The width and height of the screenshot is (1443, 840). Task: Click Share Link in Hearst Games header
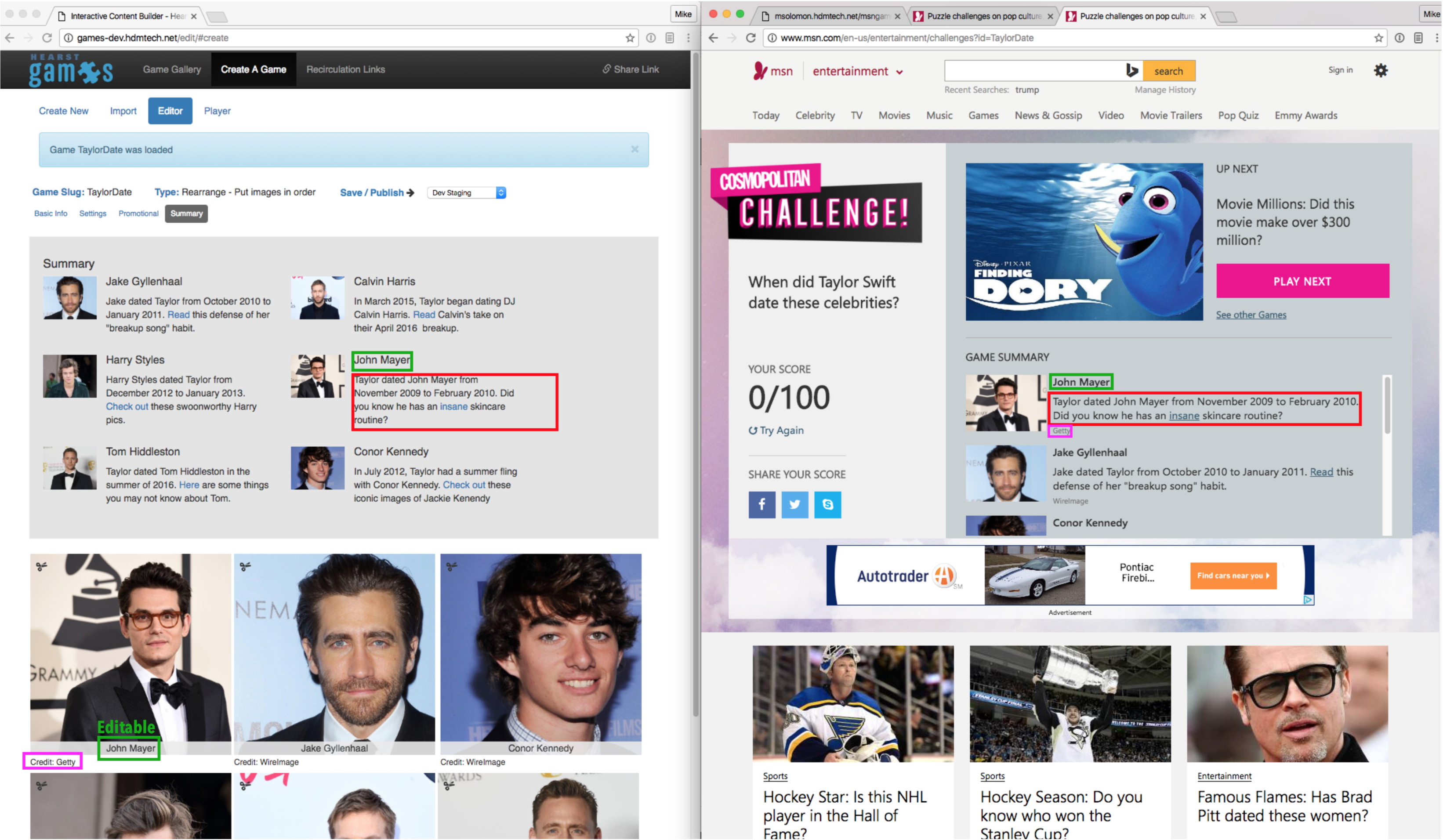coord(631,69)
